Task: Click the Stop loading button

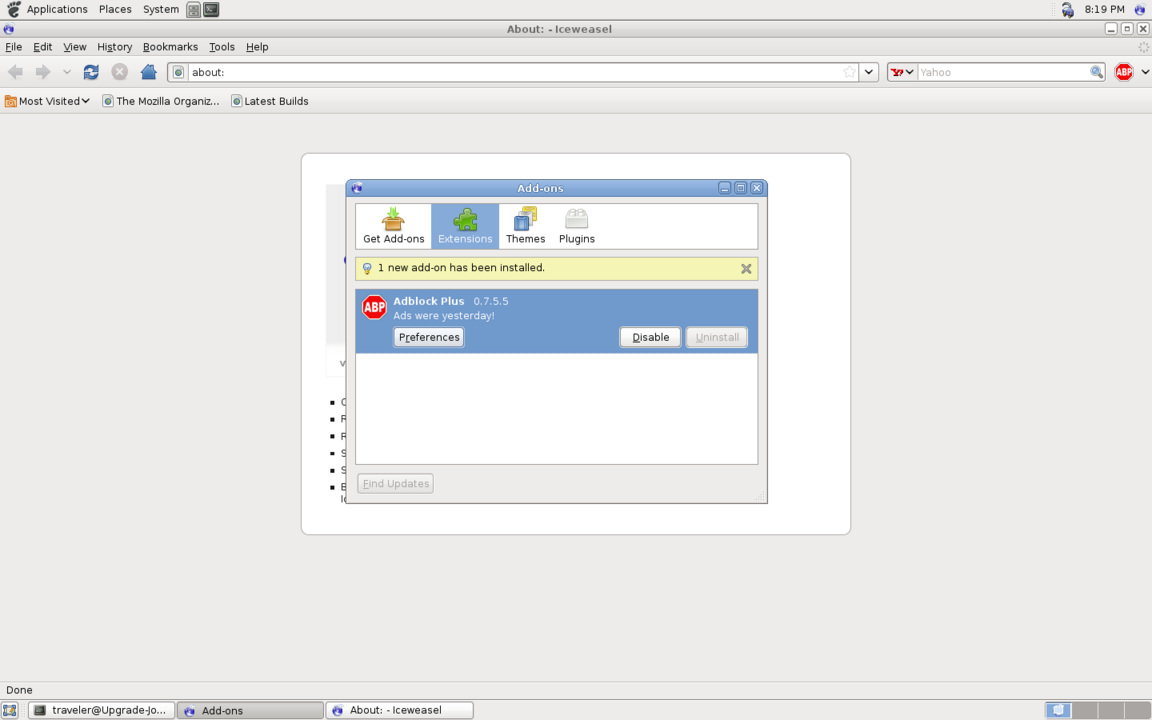Action: coord(119,72)
